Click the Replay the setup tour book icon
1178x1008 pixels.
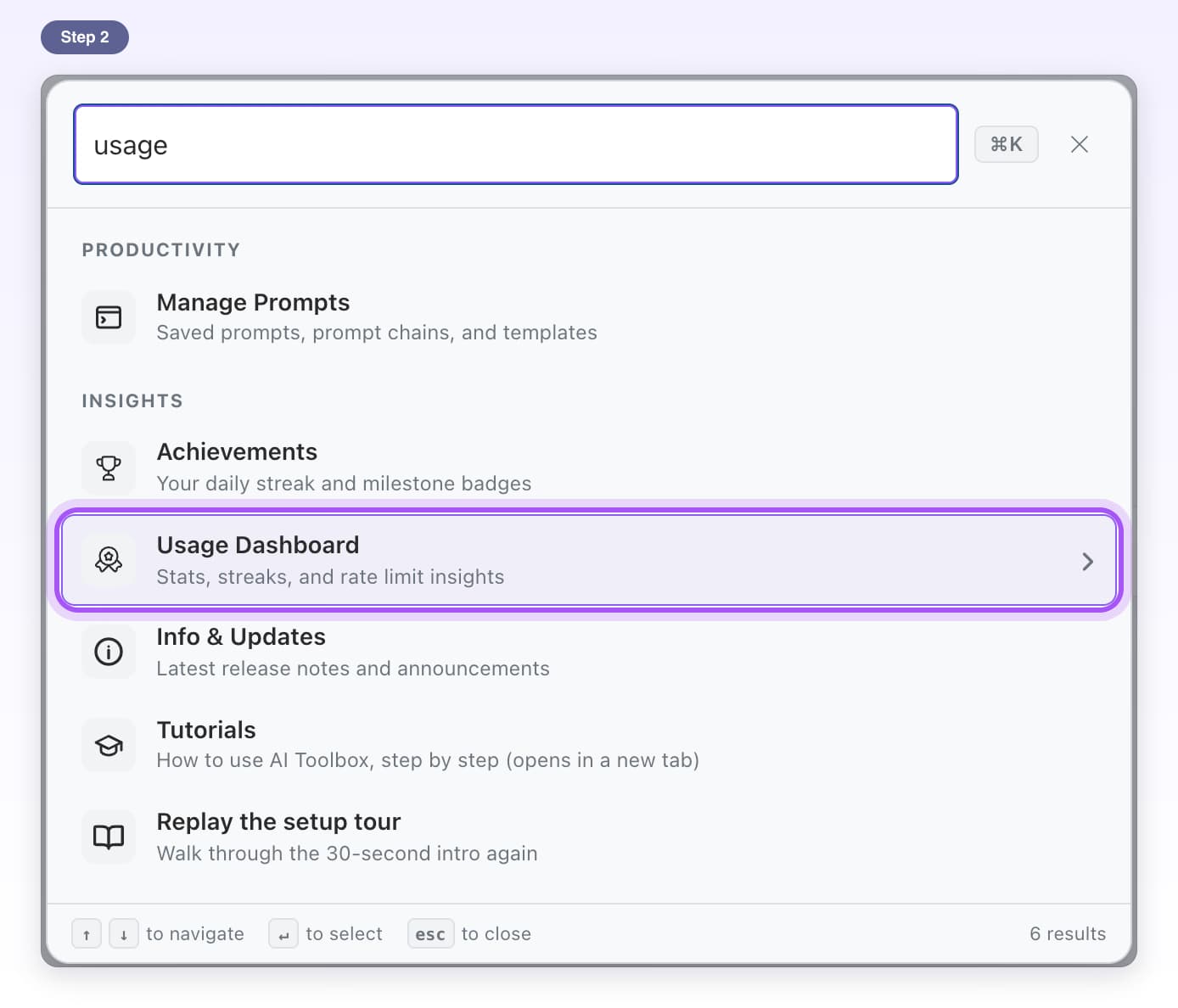tap(109, 837)
